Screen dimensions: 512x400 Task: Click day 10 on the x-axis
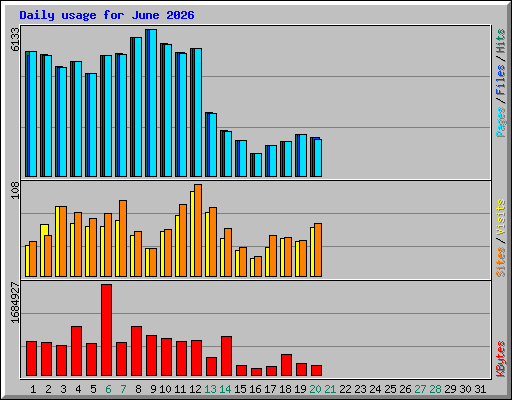pos(165,389)
